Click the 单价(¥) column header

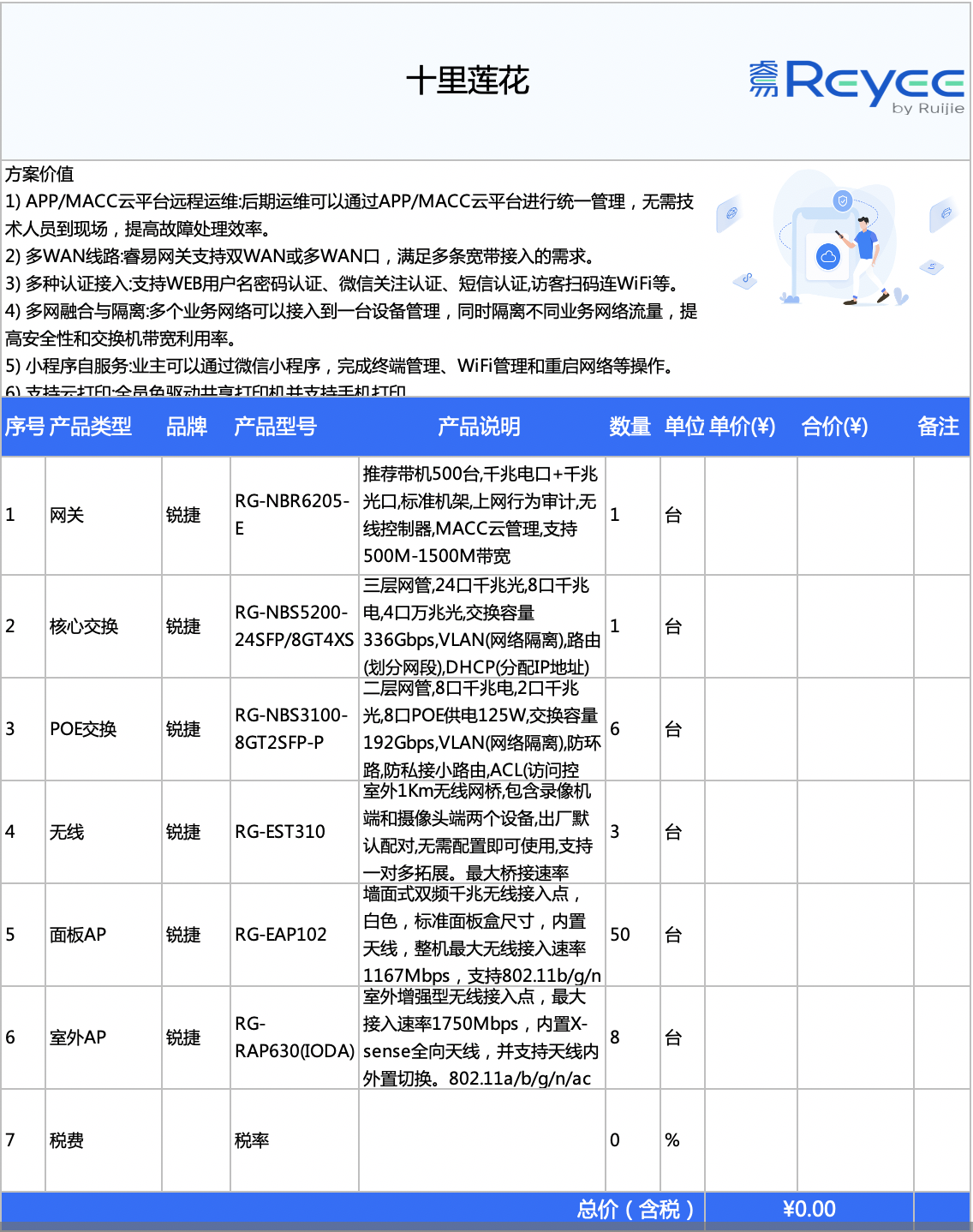click(x=742, y=427)
